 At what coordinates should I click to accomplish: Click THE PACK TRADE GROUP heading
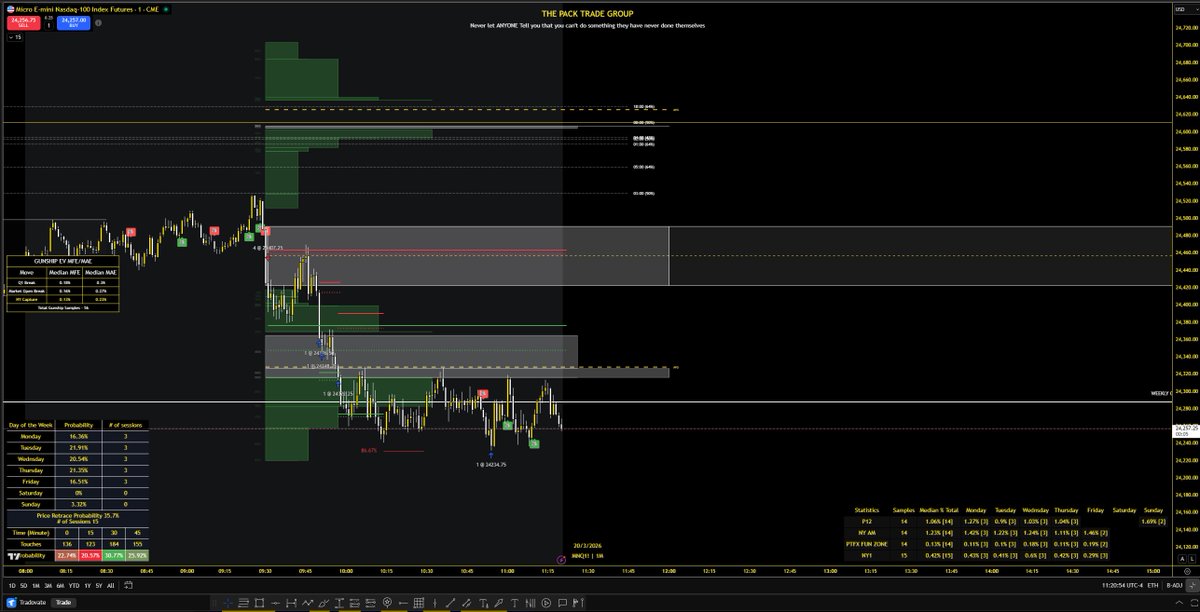(588, 14)
